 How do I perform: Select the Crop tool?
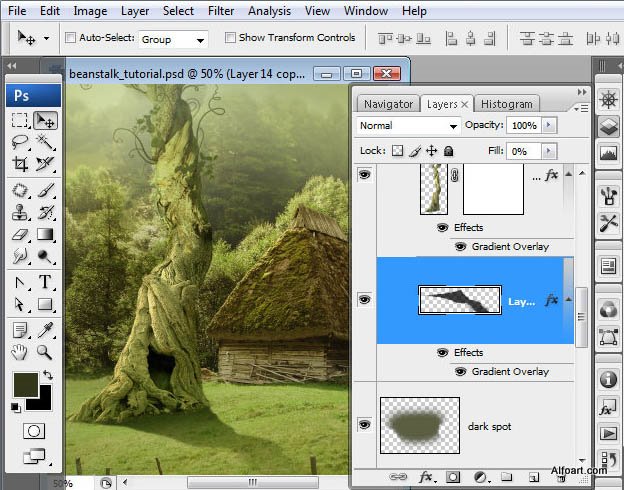(x=20, y=165)
